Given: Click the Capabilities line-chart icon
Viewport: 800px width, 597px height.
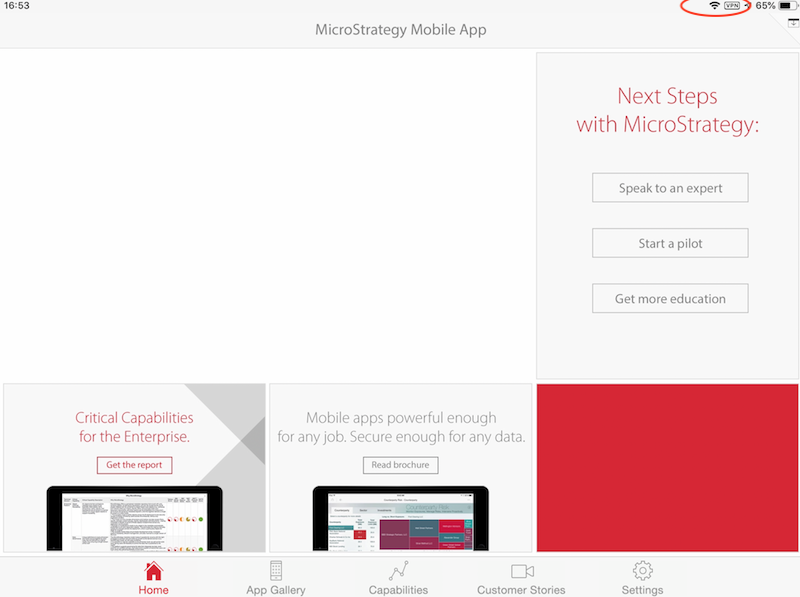Looking at the screenshot, I should 398,571.
